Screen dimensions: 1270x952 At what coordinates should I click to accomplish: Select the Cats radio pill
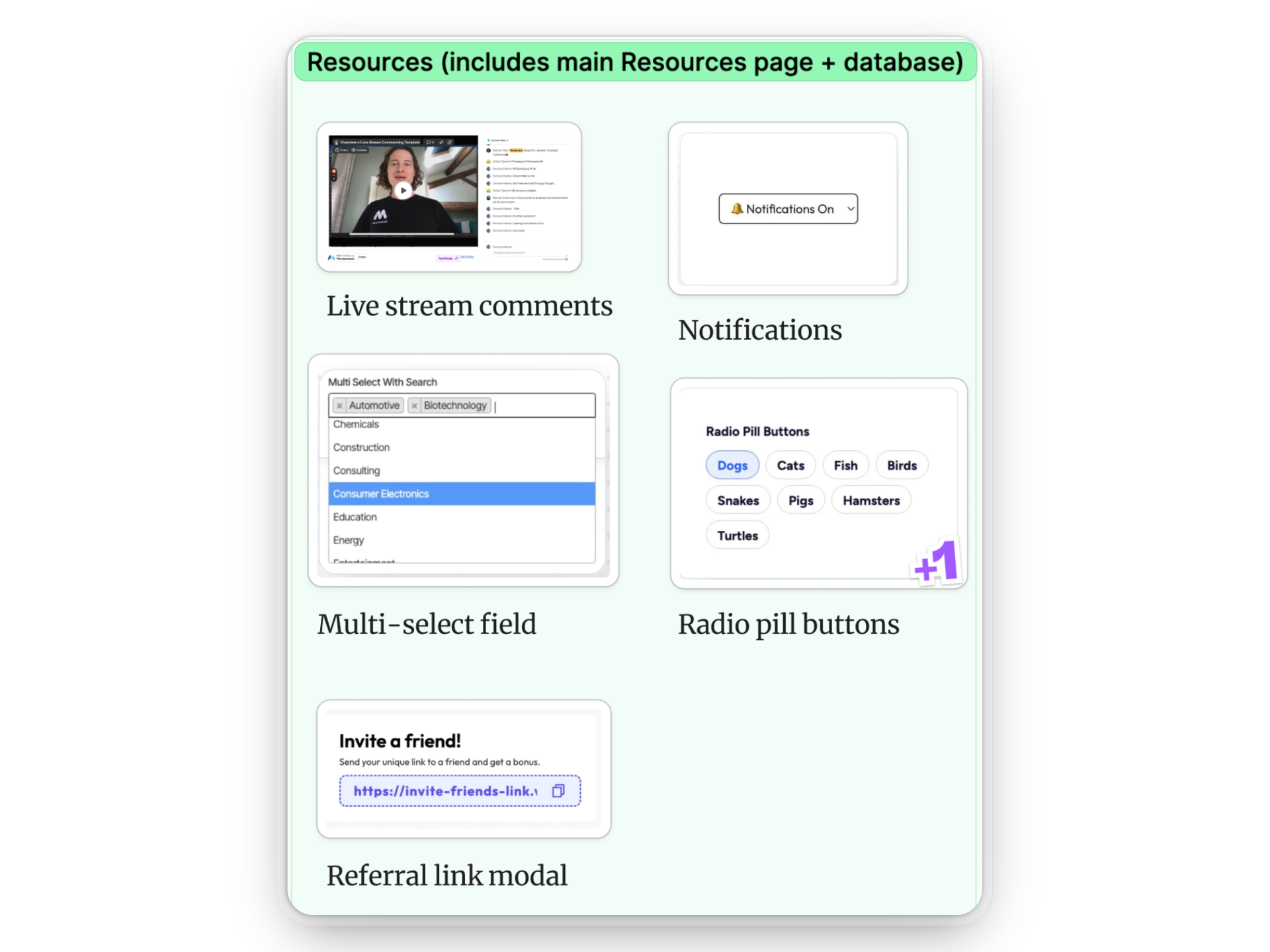coord(790,465)
